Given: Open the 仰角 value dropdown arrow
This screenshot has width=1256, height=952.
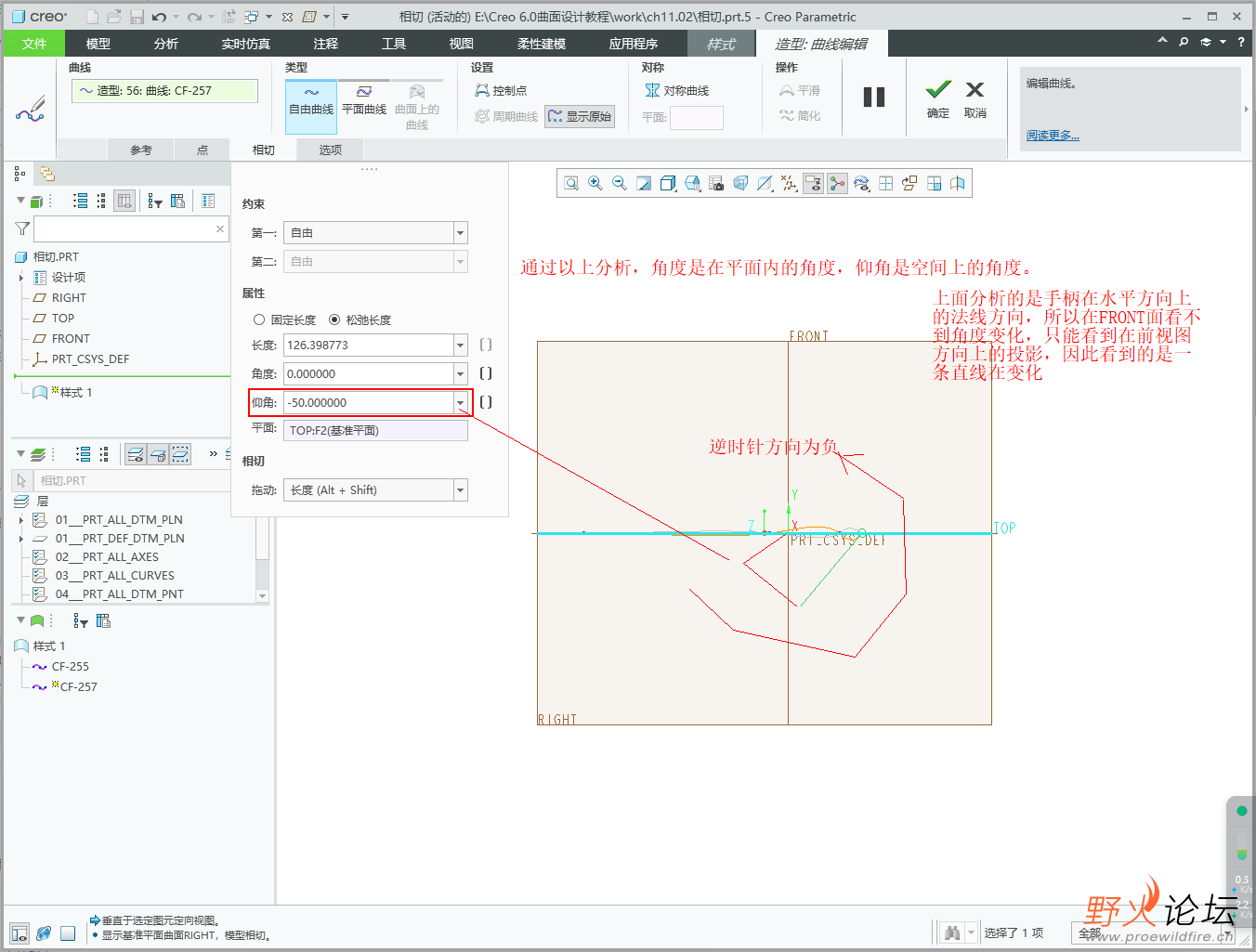Looking at the screenshot, I should pos(460,403).
